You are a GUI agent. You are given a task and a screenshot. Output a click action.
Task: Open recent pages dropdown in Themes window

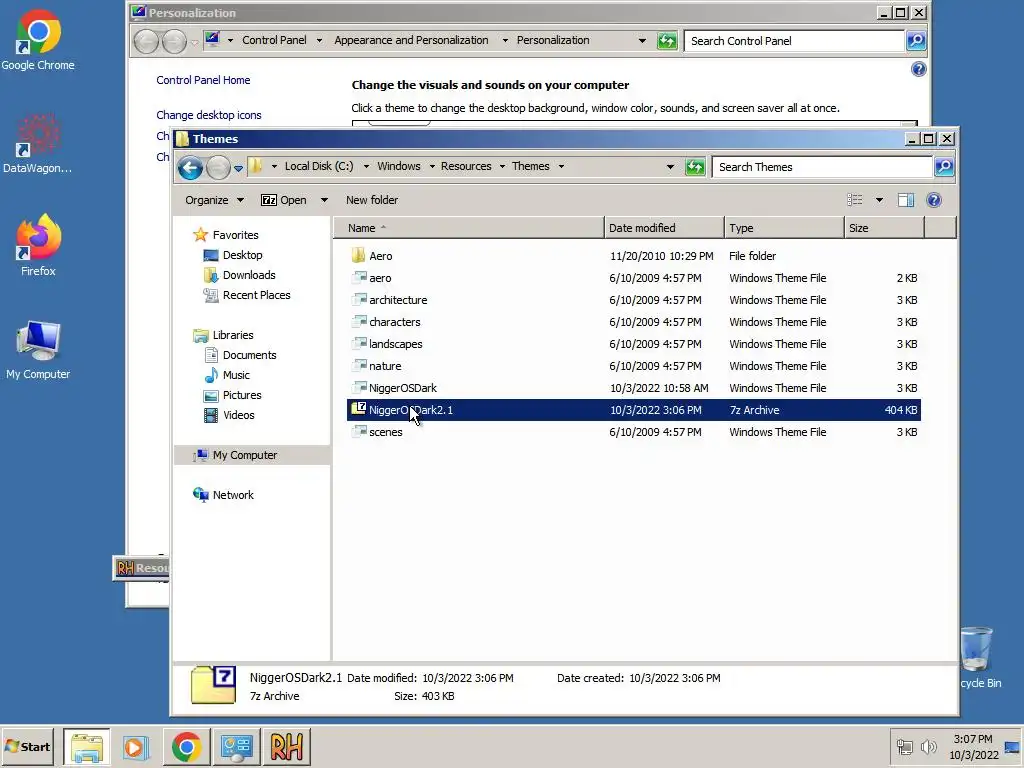[238, 168]
